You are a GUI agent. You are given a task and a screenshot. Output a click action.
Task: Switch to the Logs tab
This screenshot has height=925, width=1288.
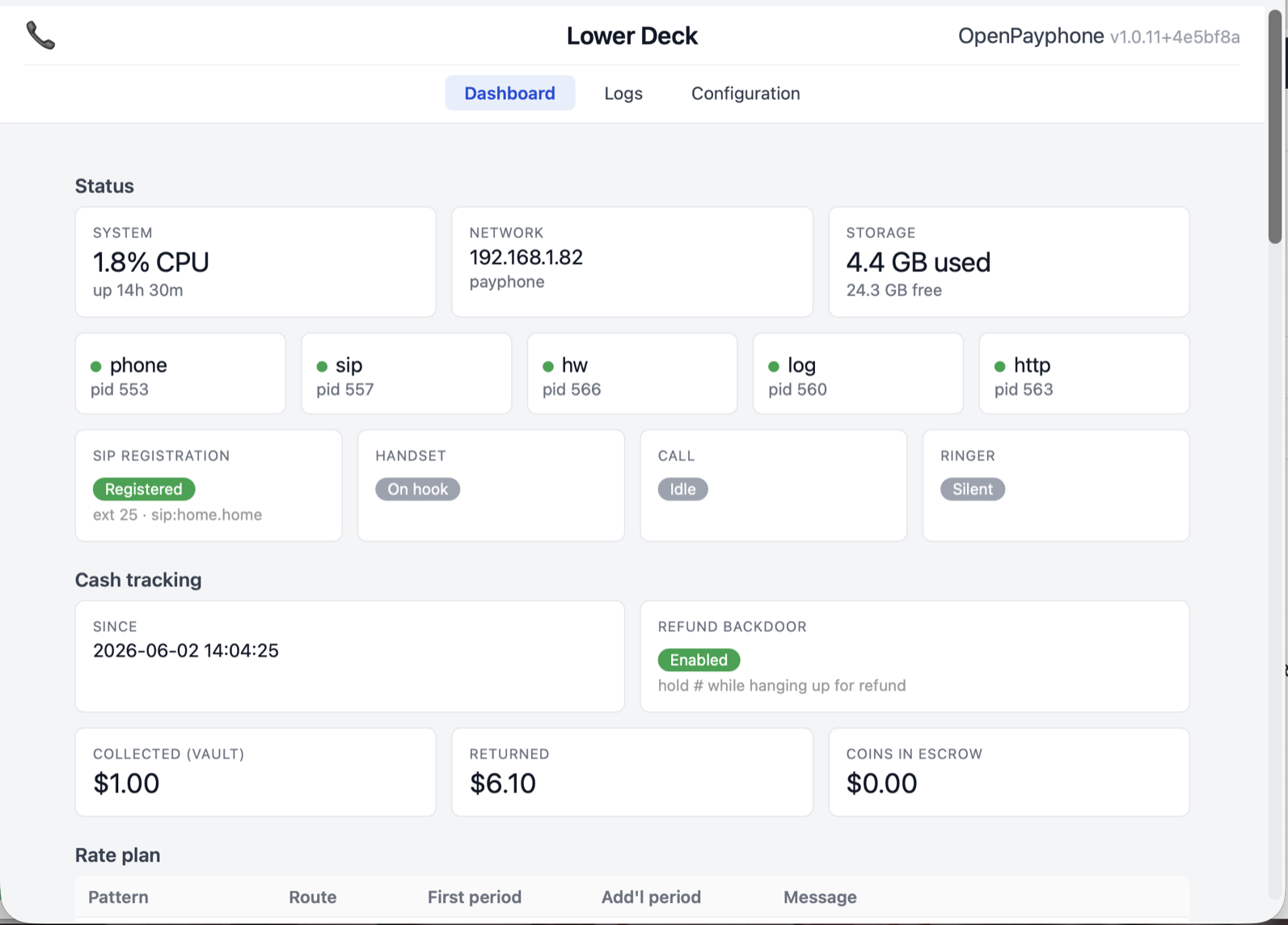point(623,93)
